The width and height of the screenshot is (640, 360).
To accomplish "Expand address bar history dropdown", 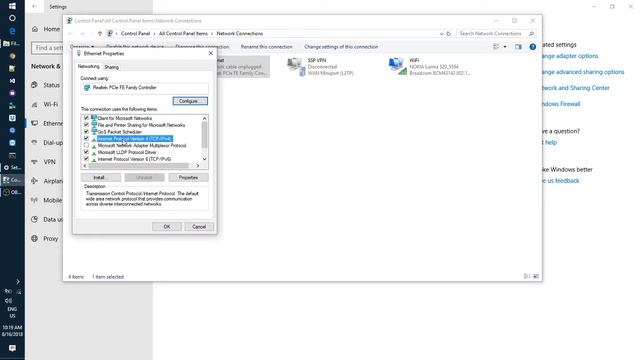I will (441, 34).
